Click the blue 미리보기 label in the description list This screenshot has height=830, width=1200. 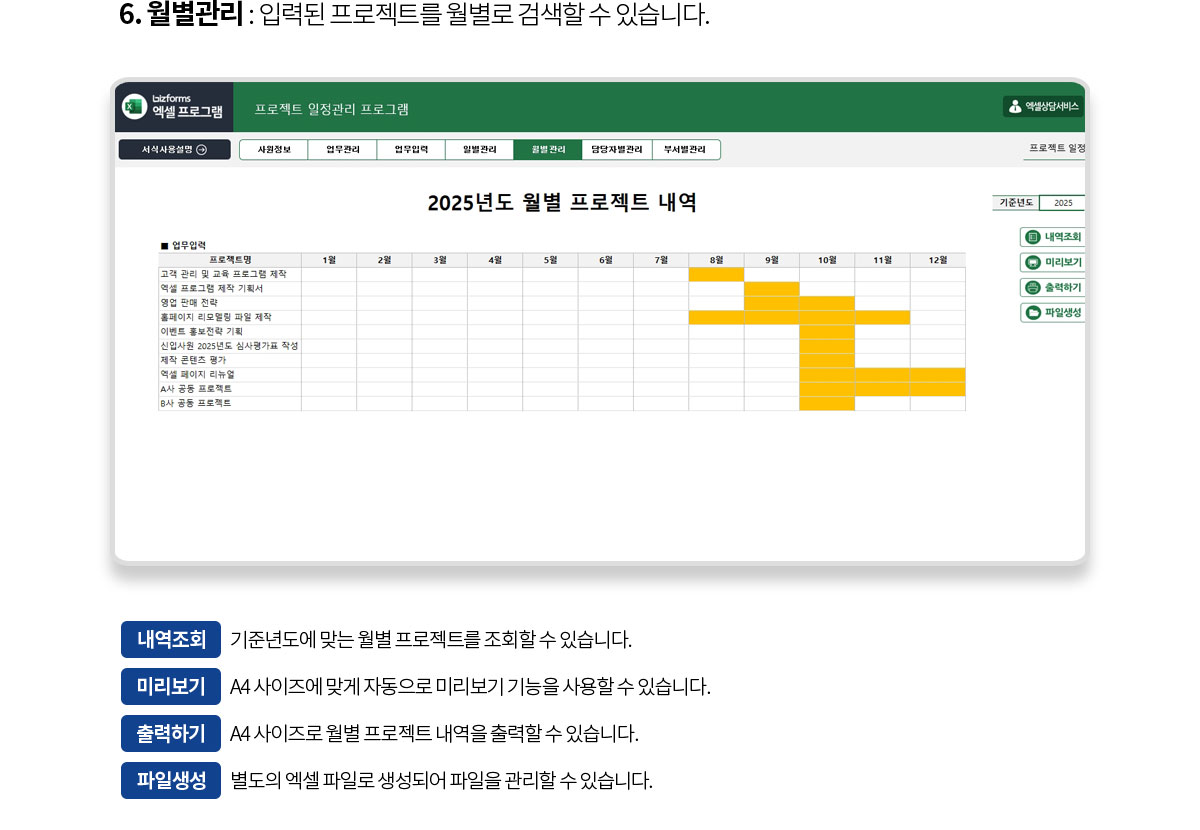click(171, 686)
